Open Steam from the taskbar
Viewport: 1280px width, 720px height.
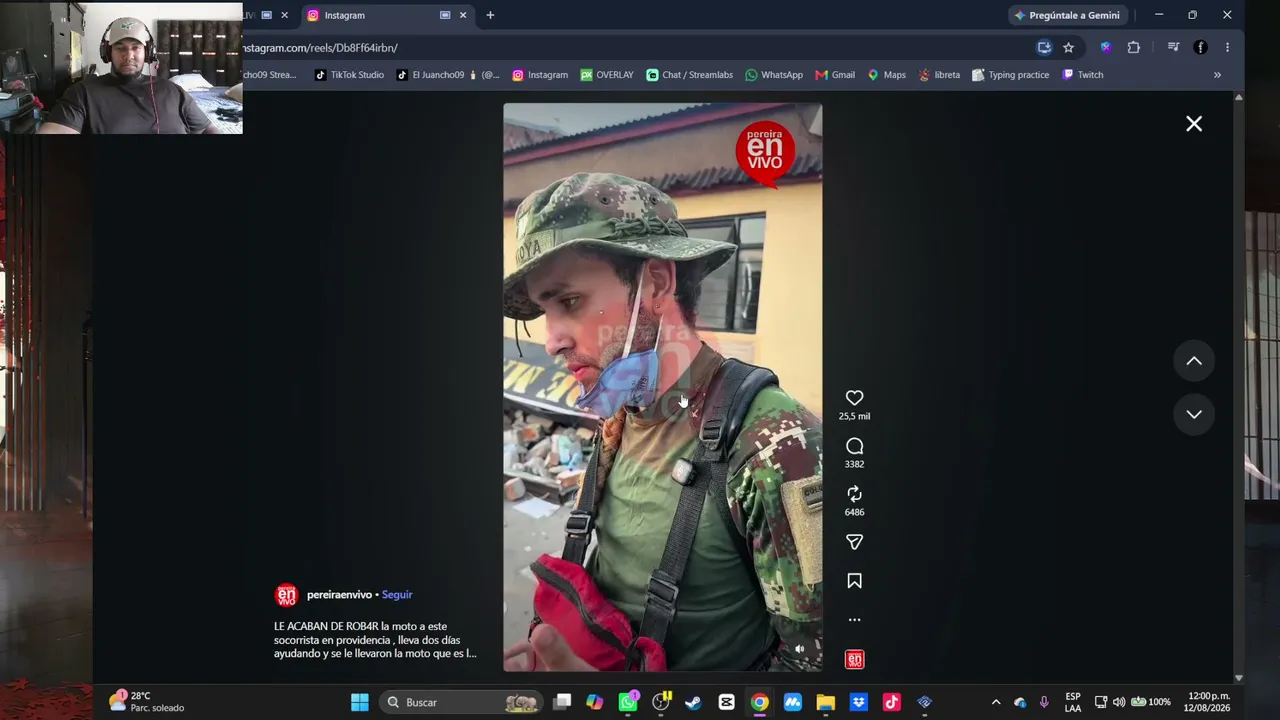pos(693,702)
